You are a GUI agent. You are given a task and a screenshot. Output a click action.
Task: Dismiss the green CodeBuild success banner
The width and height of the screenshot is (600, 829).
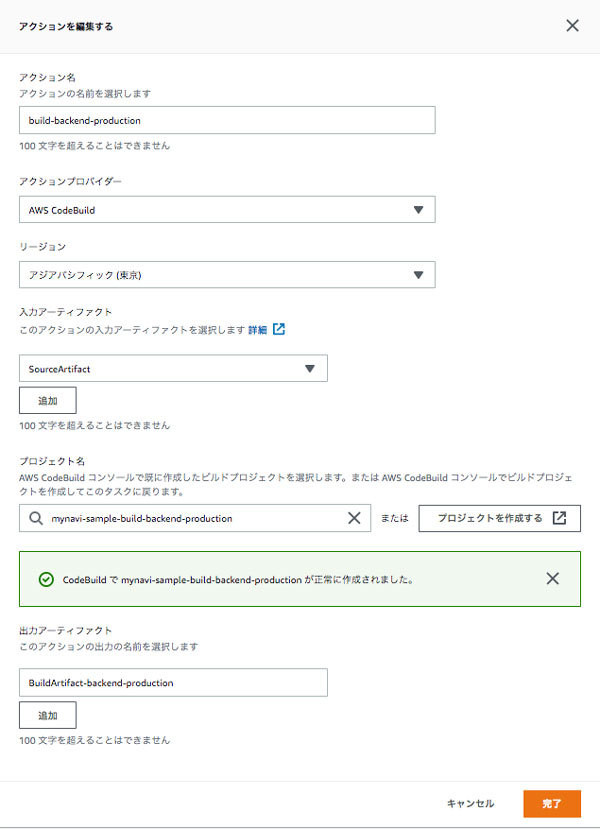(552, 578)
